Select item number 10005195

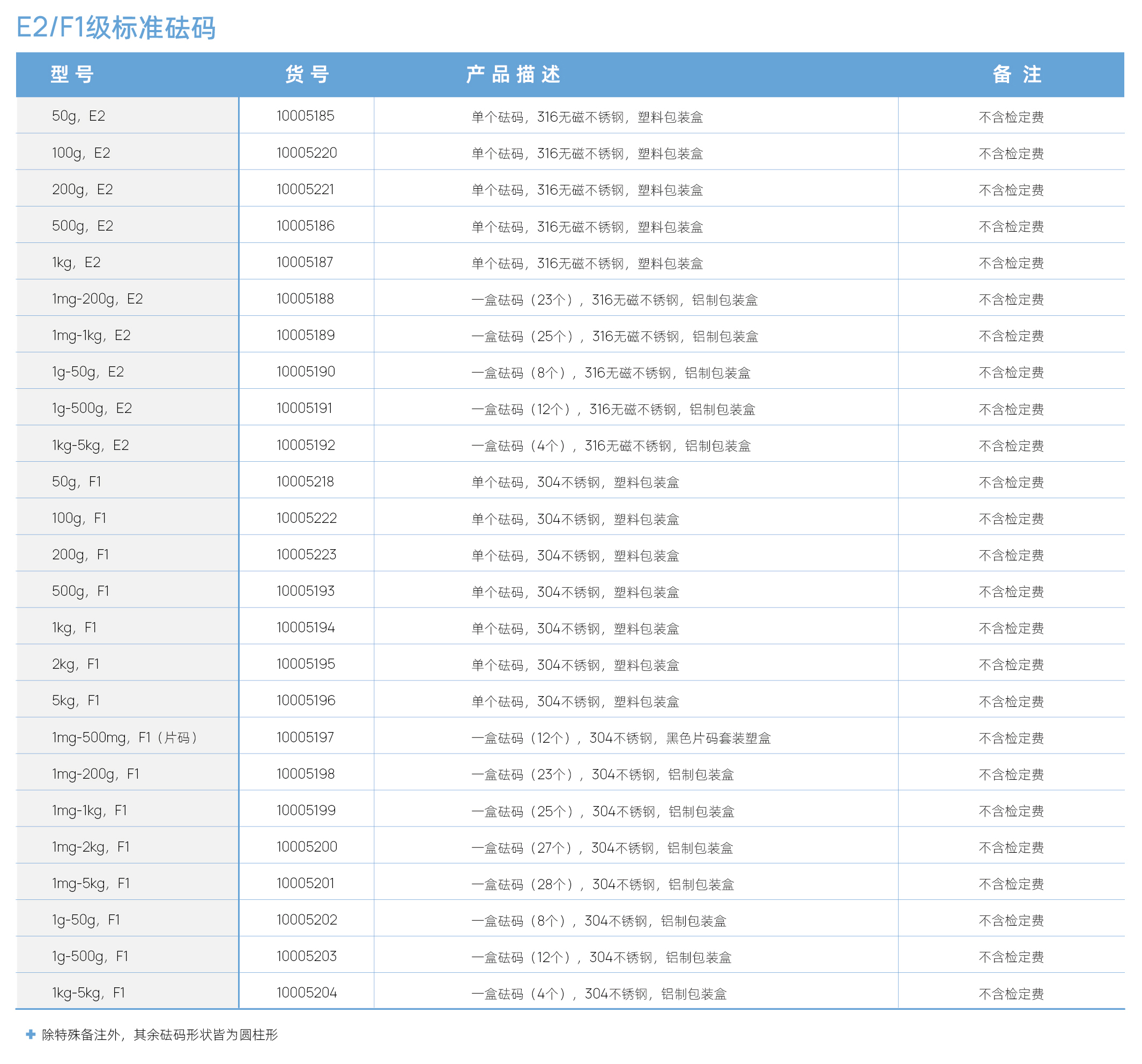pyautogui.click(x=306, y=664)
